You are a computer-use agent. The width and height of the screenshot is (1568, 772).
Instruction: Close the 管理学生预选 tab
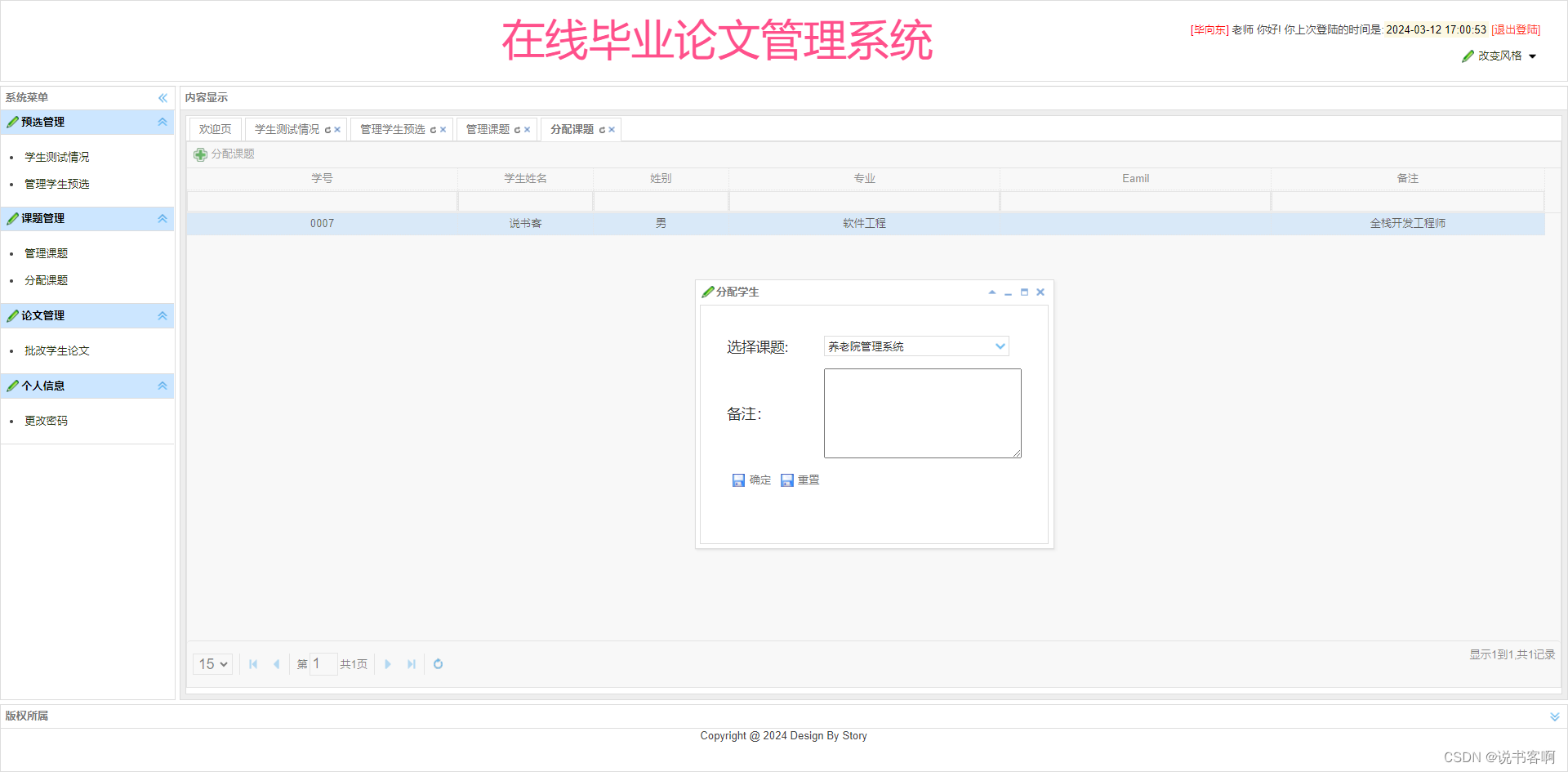443,130
